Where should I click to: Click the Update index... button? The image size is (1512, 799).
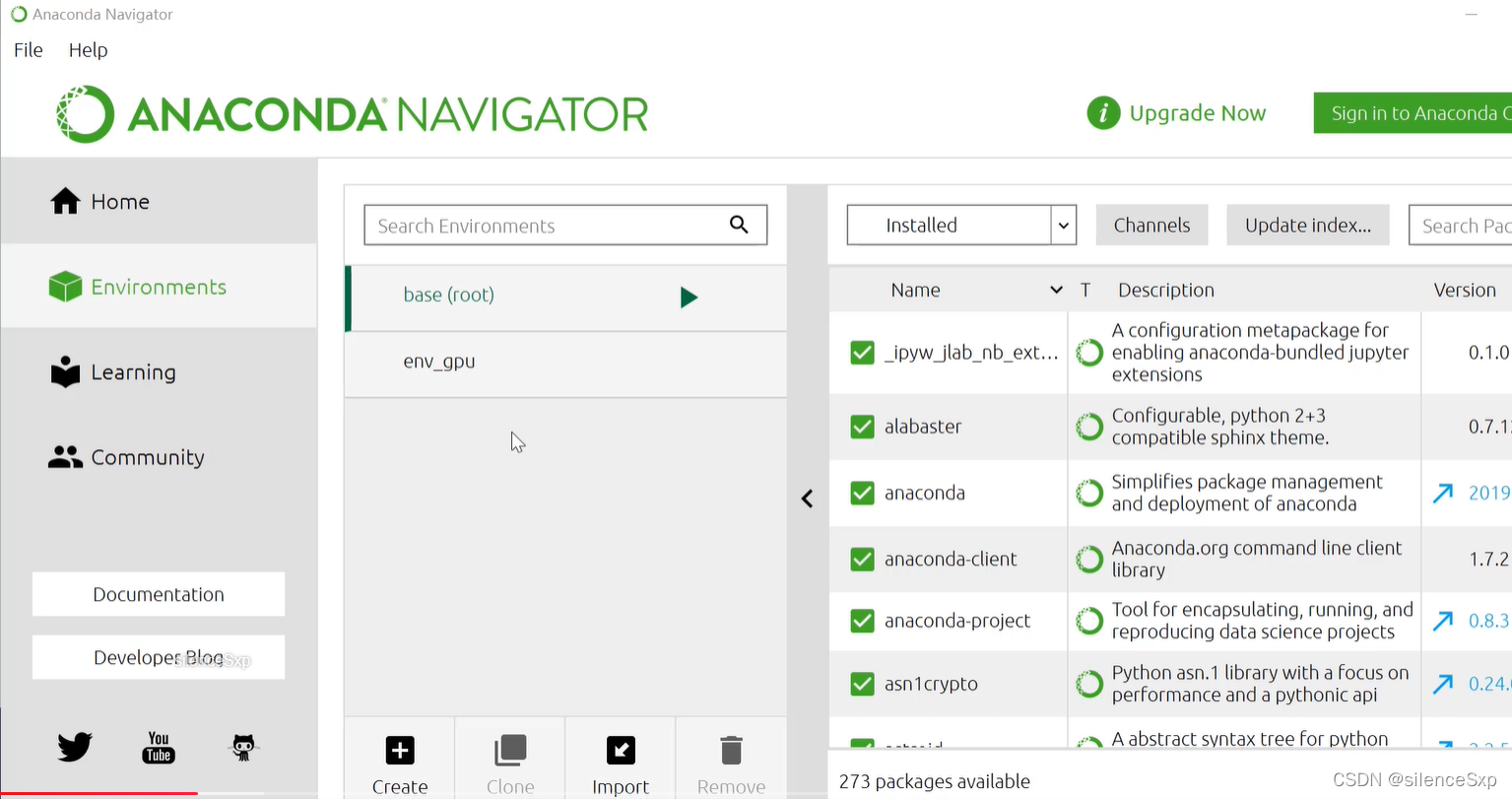point(1307,225)
